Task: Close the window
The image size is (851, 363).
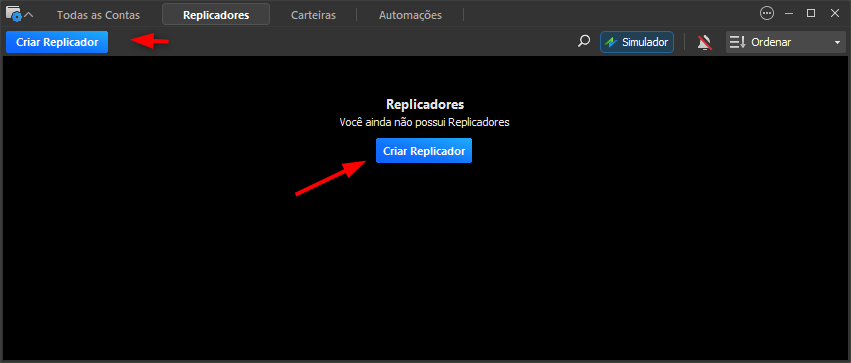Action: [x=835, y=14]
